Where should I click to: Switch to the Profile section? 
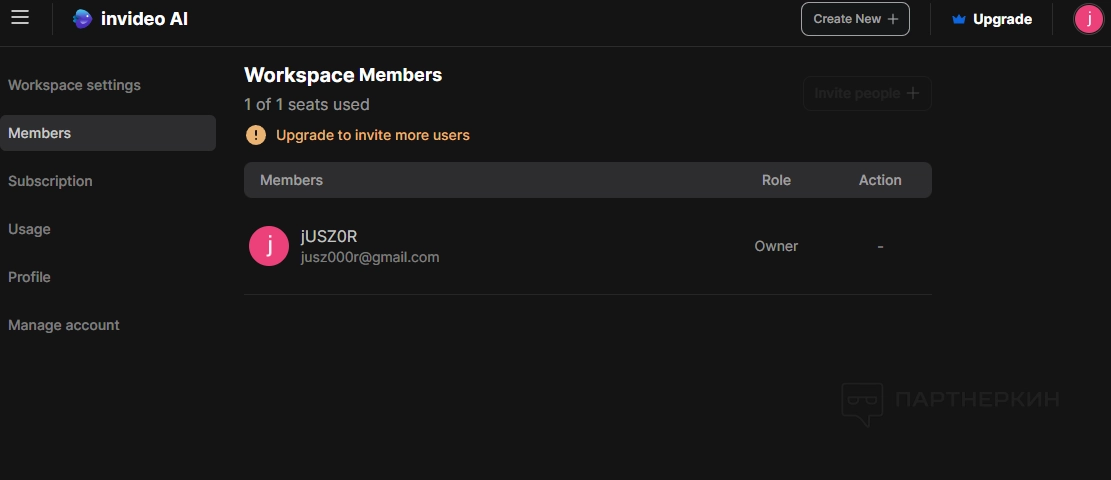pyautogui.click(x=29, y=277)
